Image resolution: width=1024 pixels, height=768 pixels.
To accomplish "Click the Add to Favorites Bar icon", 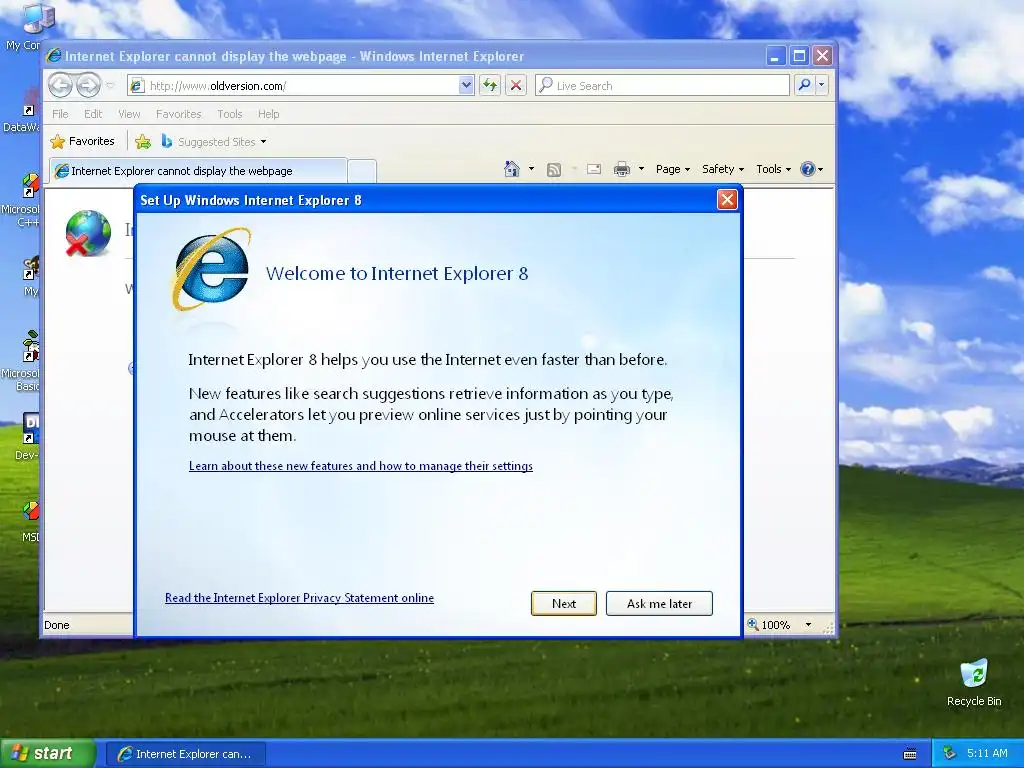I will pos(143,141).
